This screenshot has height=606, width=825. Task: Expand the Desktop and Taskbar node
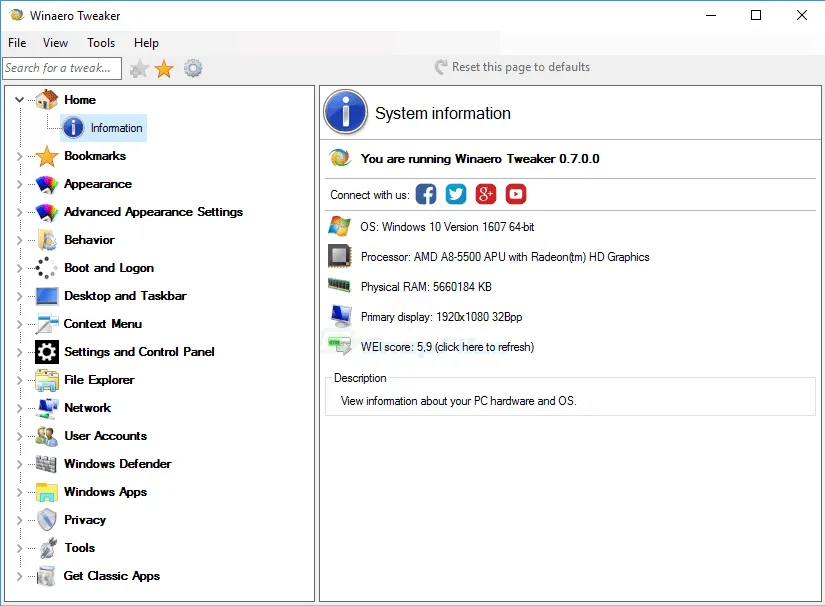pyautogui.click(x=19, y=296)
